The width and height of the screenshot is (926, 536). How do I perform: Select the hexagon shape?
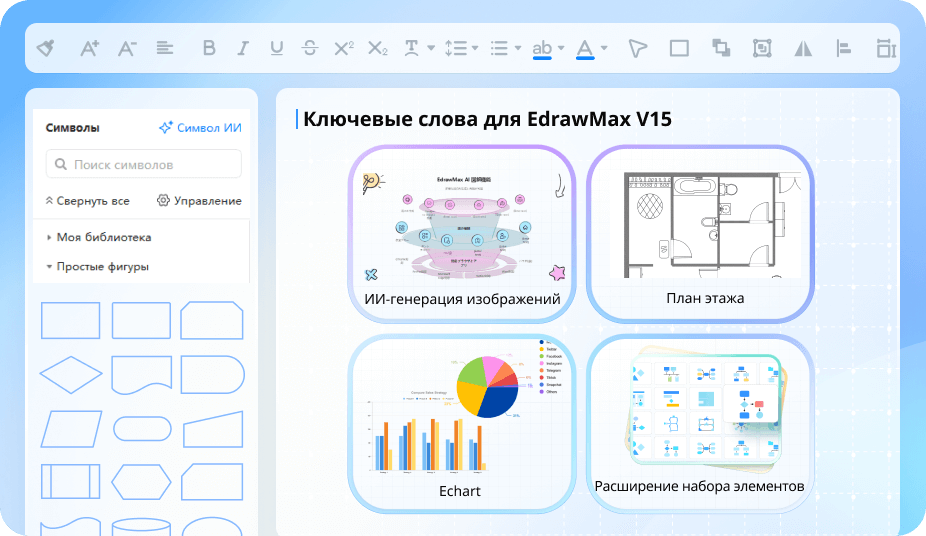[141, 482]
